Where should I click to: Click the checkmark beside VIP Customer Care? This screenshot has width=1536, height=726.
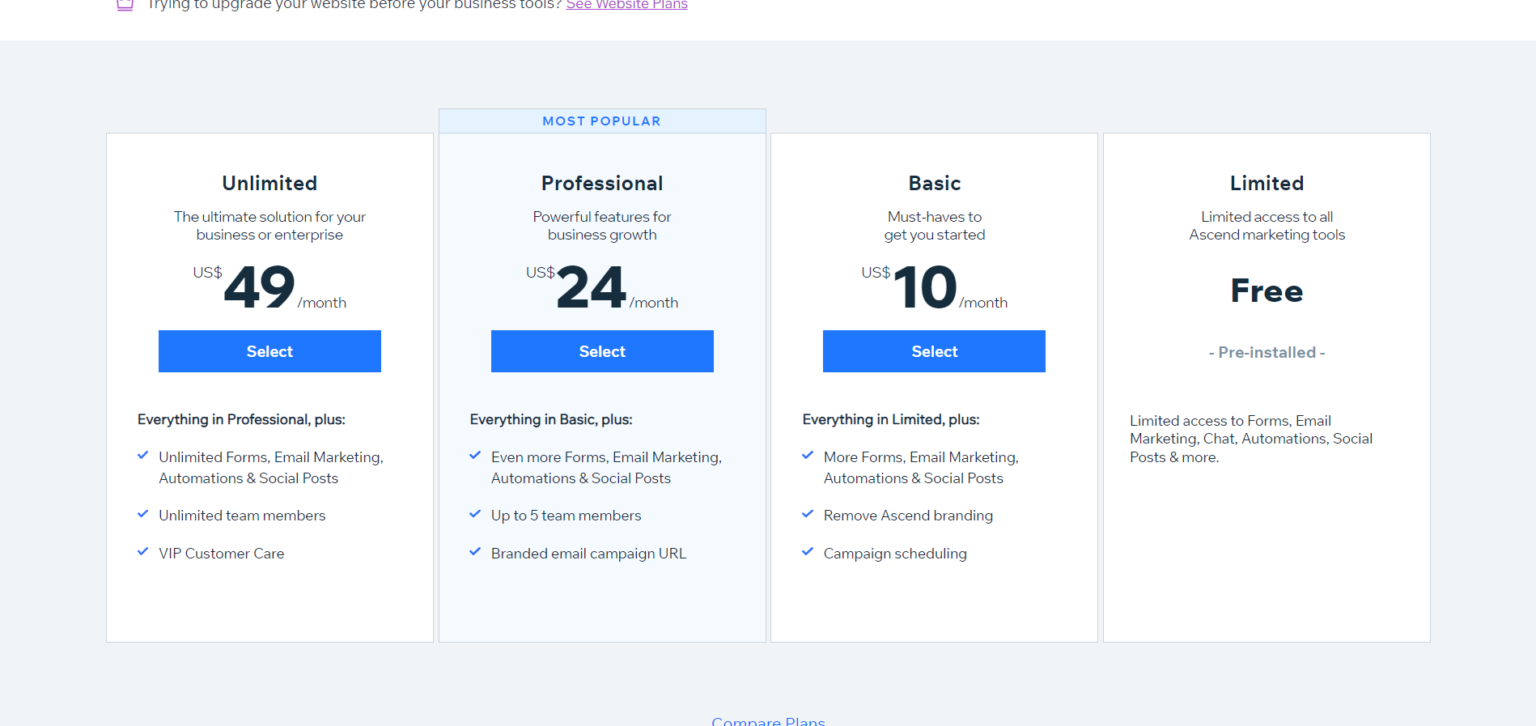click(143, 551)
